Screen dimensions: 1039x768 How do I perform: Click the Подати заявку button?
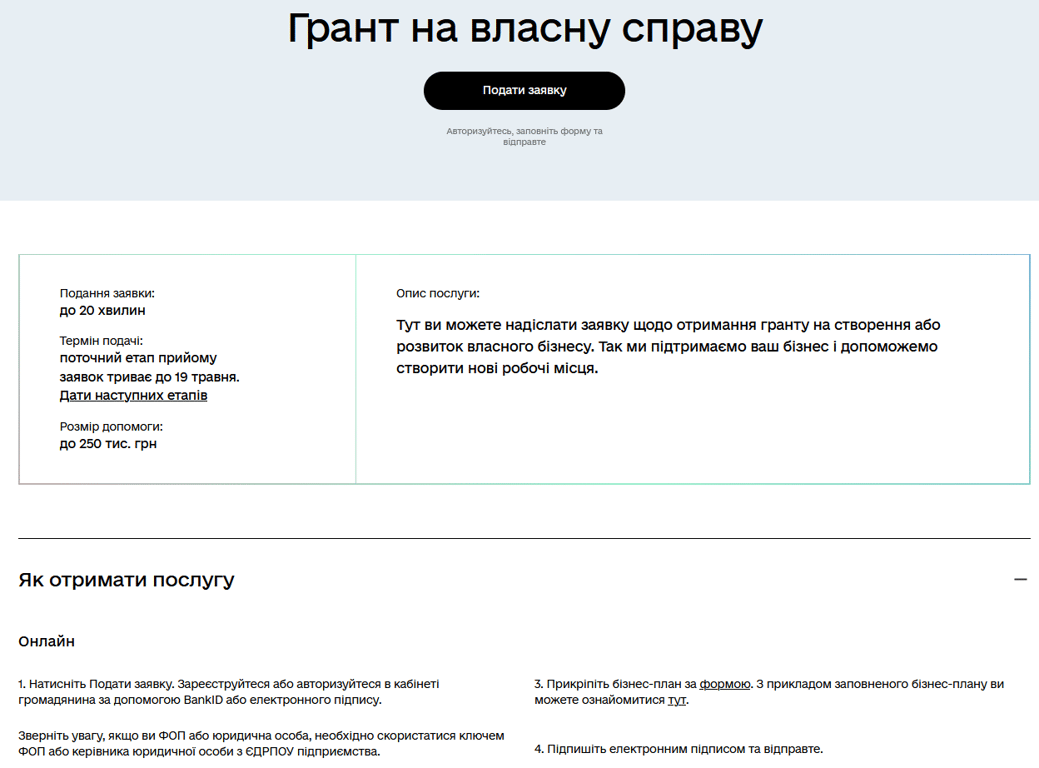[524, 90]
